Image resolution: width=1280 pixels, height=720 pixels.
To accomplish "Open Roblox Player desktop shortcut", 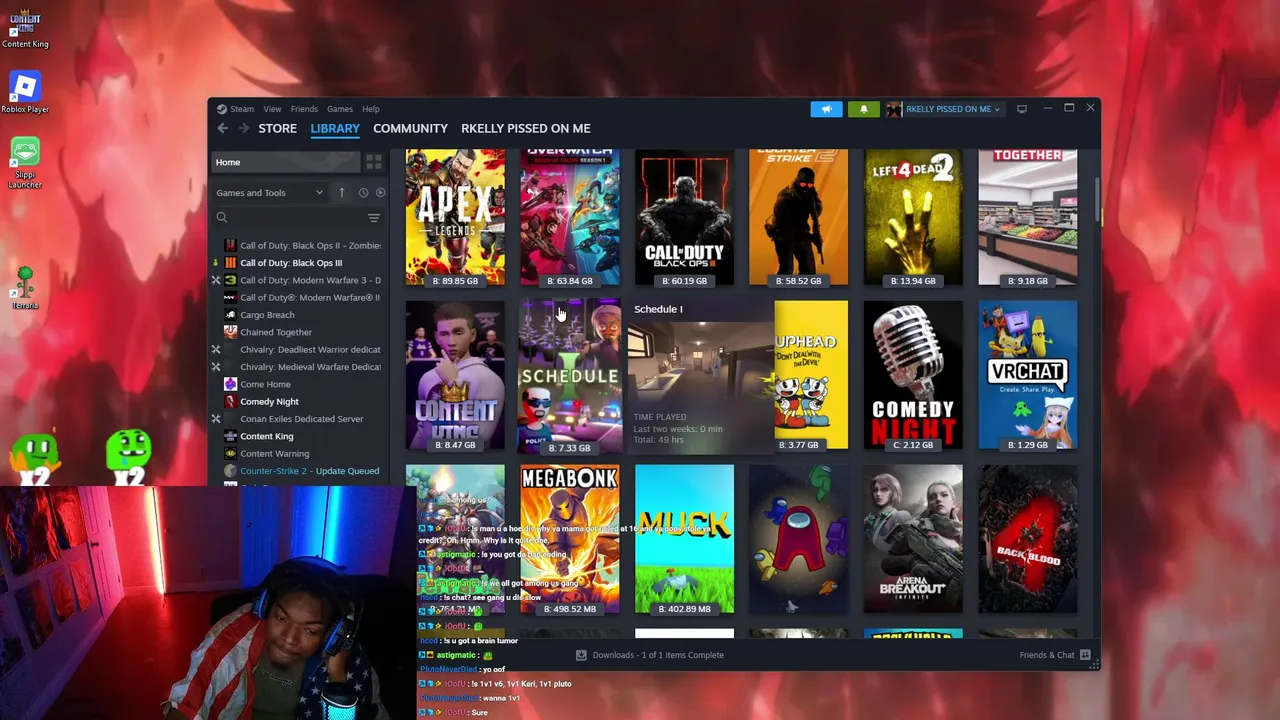I will click(x=25, y=92).
